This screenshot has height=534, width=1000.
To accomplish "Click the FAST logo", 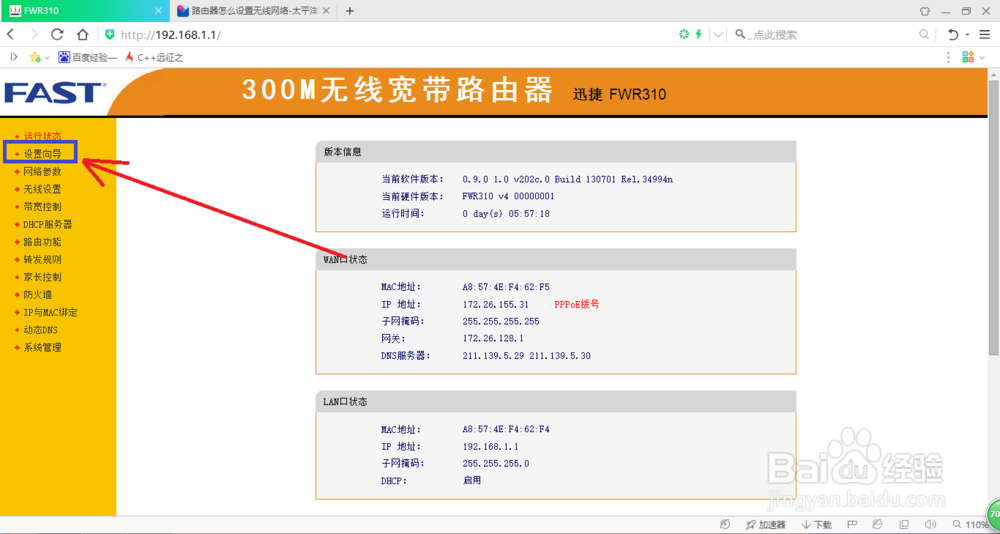I will 55,93.
